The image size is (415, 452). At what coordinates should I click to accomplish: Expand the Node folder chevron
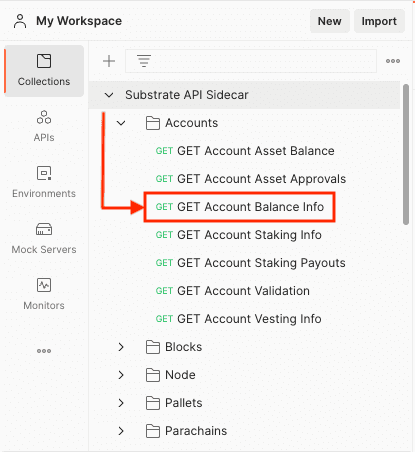click(x=121, y=375)
